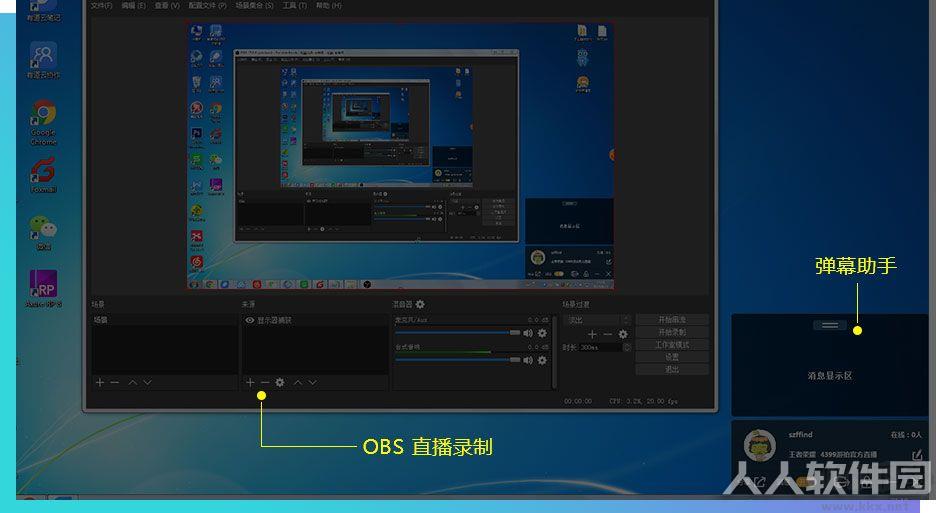Add a scene transition with plus icon

(592, 334)
